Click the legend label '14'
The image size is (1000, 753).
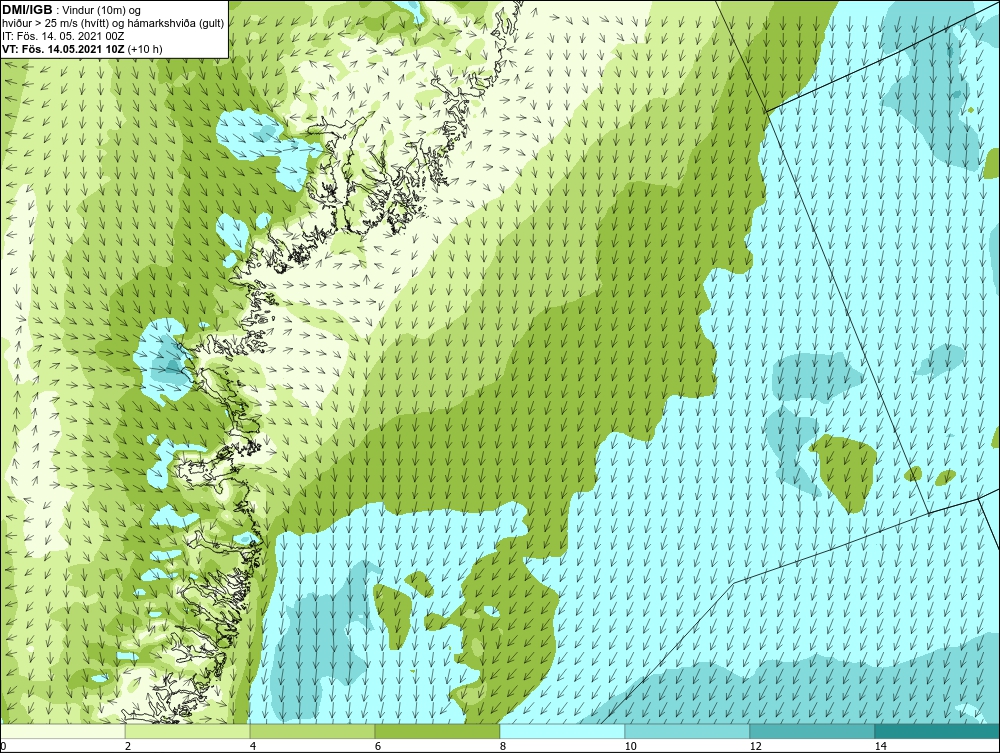[x=880, y=746]
